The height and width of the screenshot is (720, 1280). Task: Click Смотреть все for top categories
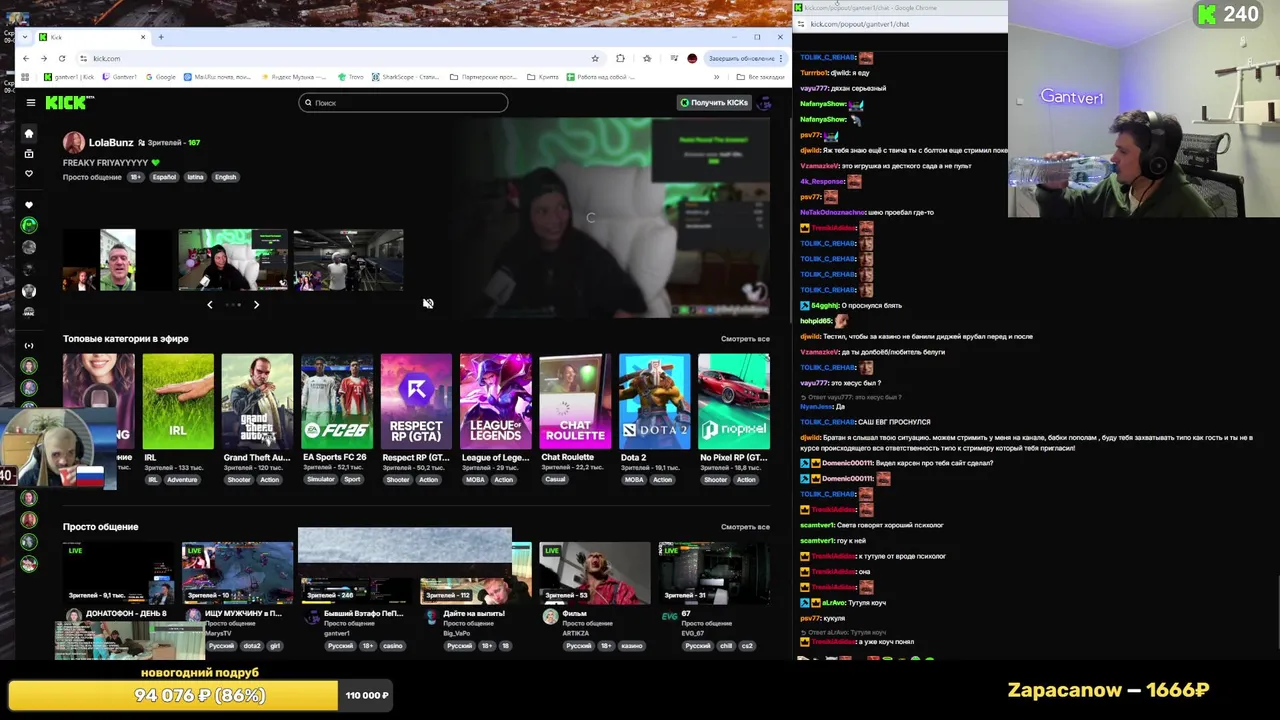tap(745, 339)
